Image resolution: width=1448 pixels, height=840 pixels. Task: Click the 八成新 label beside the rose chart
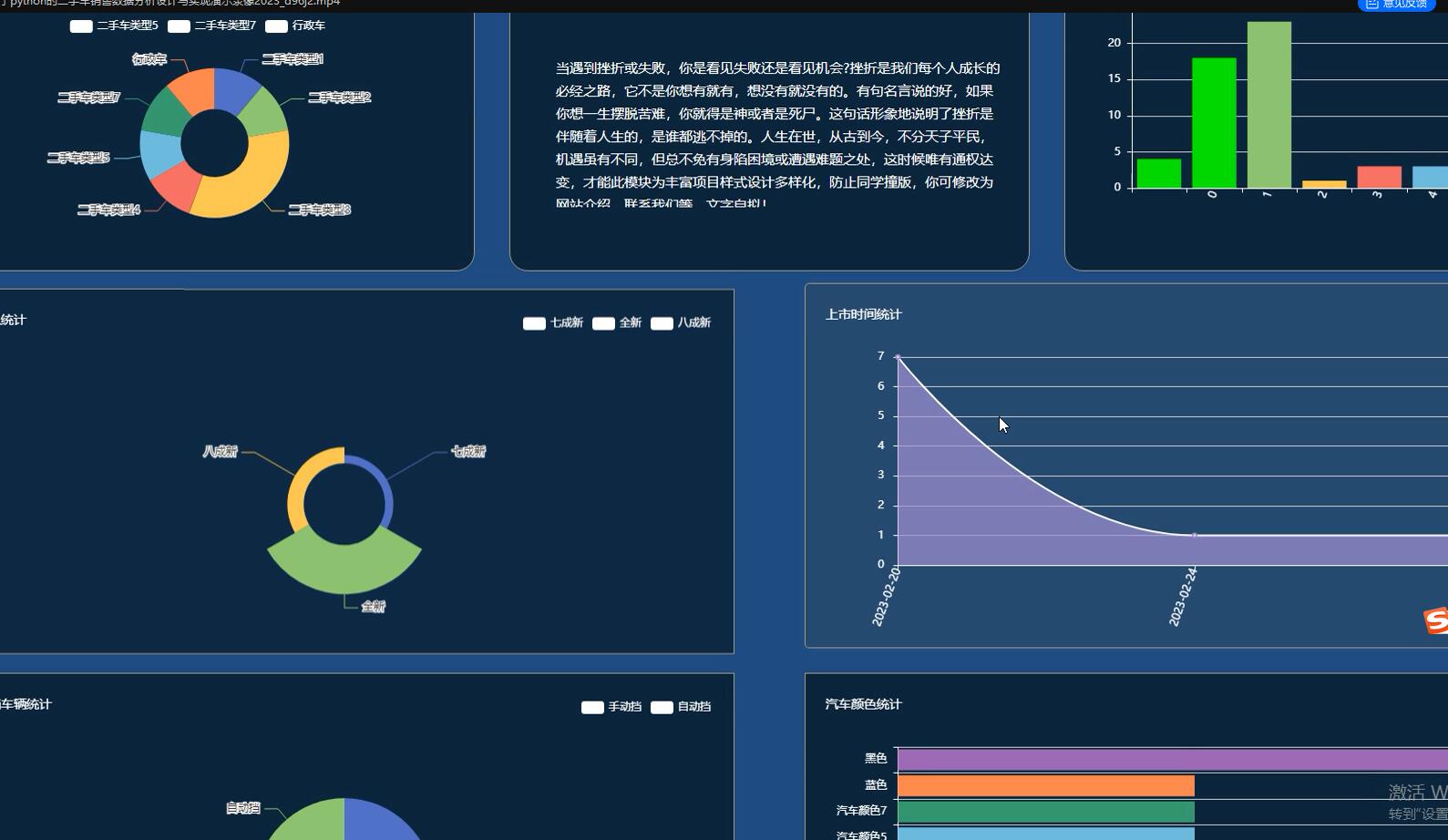(220, 452)
